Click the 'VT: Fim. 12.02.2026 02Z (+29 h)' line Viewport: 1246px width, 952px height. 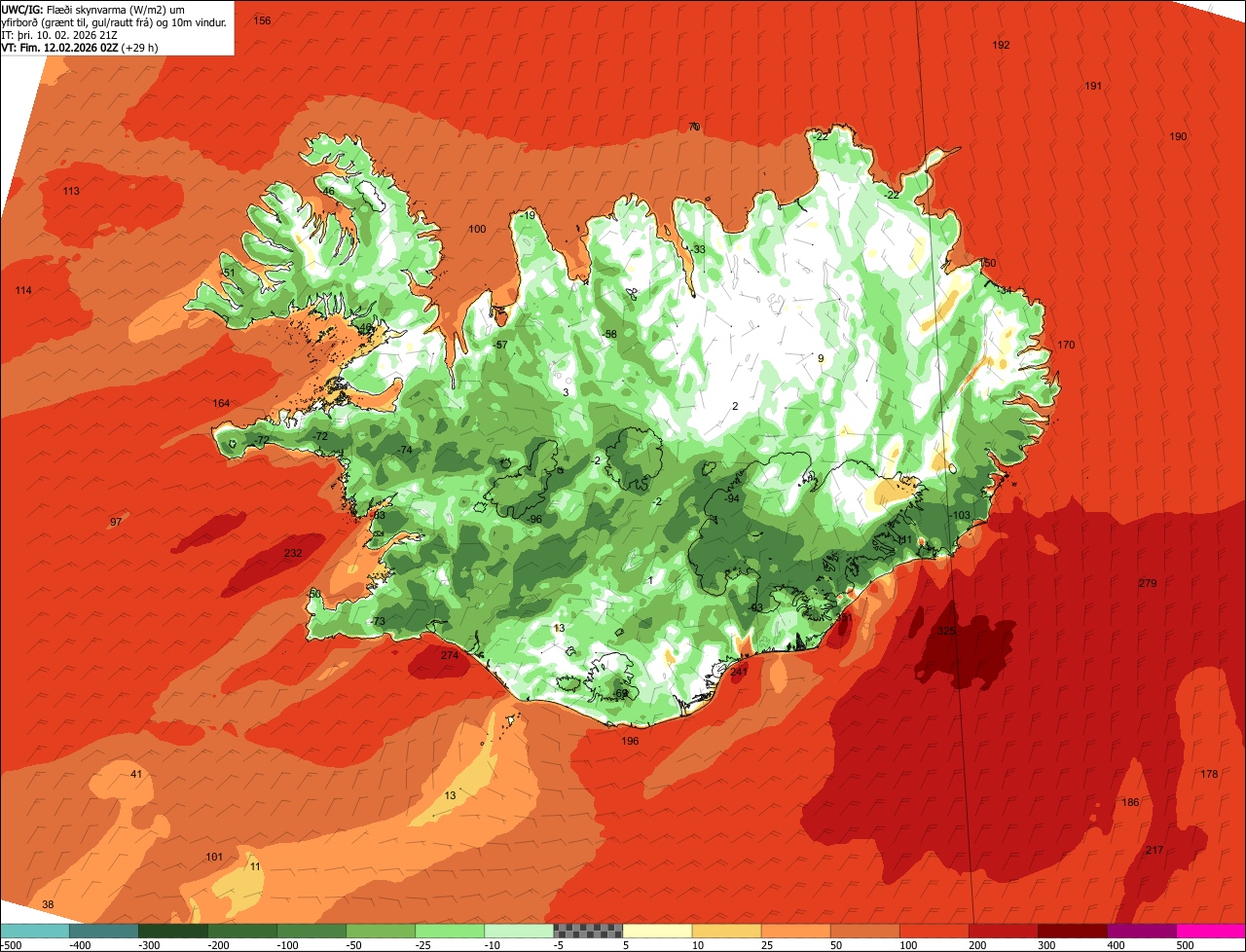click(x=80, y=47)
